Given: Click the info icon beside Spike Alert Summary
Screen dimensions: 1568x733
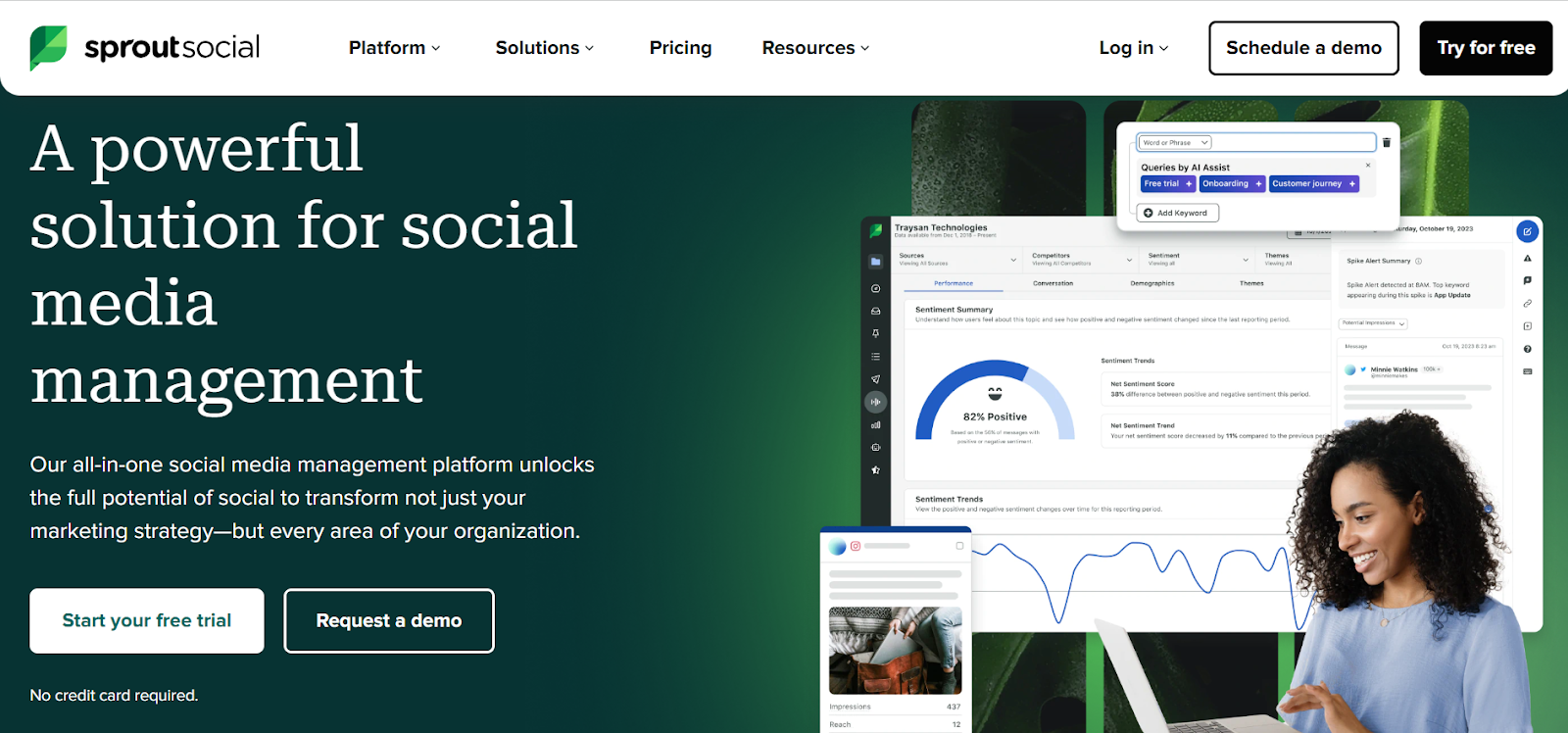Looking at the screenshot, I should point(1418,261).
